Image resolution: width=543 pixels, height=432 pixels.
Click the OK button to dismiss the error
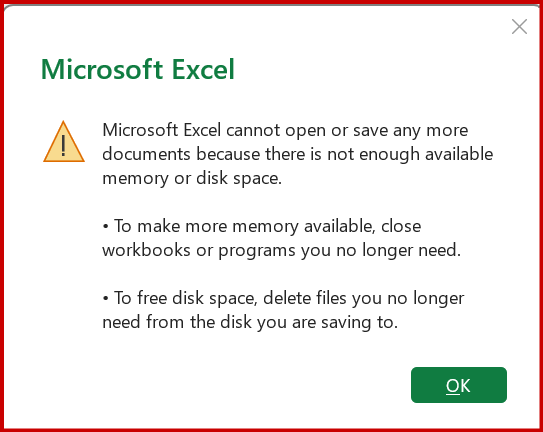[x=459, y=385]
